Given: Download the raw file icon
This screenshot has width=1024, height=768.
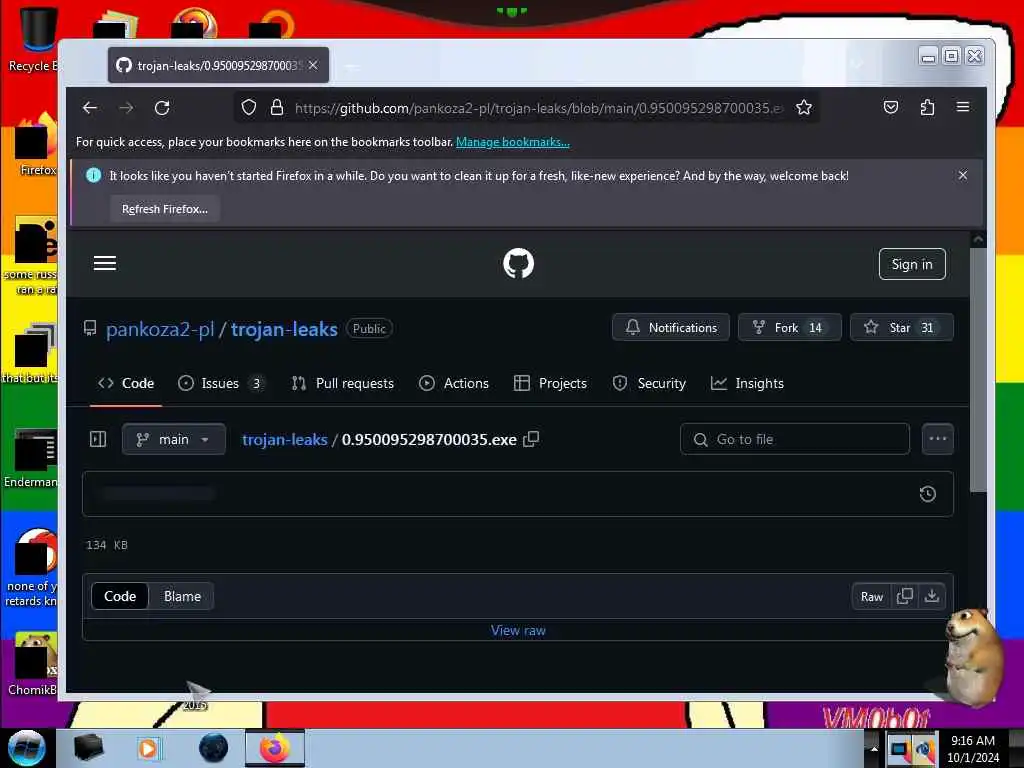Looking at the screenshot, I should click(x=932, y=596).
